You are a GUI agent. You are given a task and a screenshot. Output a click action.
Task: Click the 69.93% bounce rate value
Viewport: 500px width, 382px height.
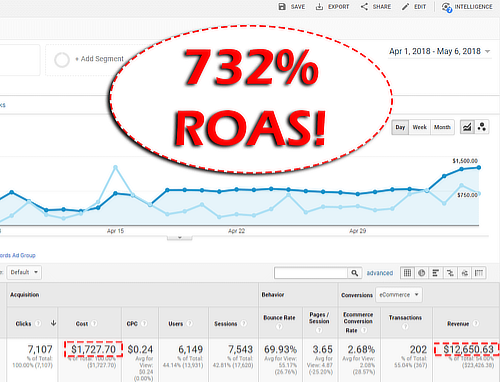pyautogui.click(x=280, y=349)
